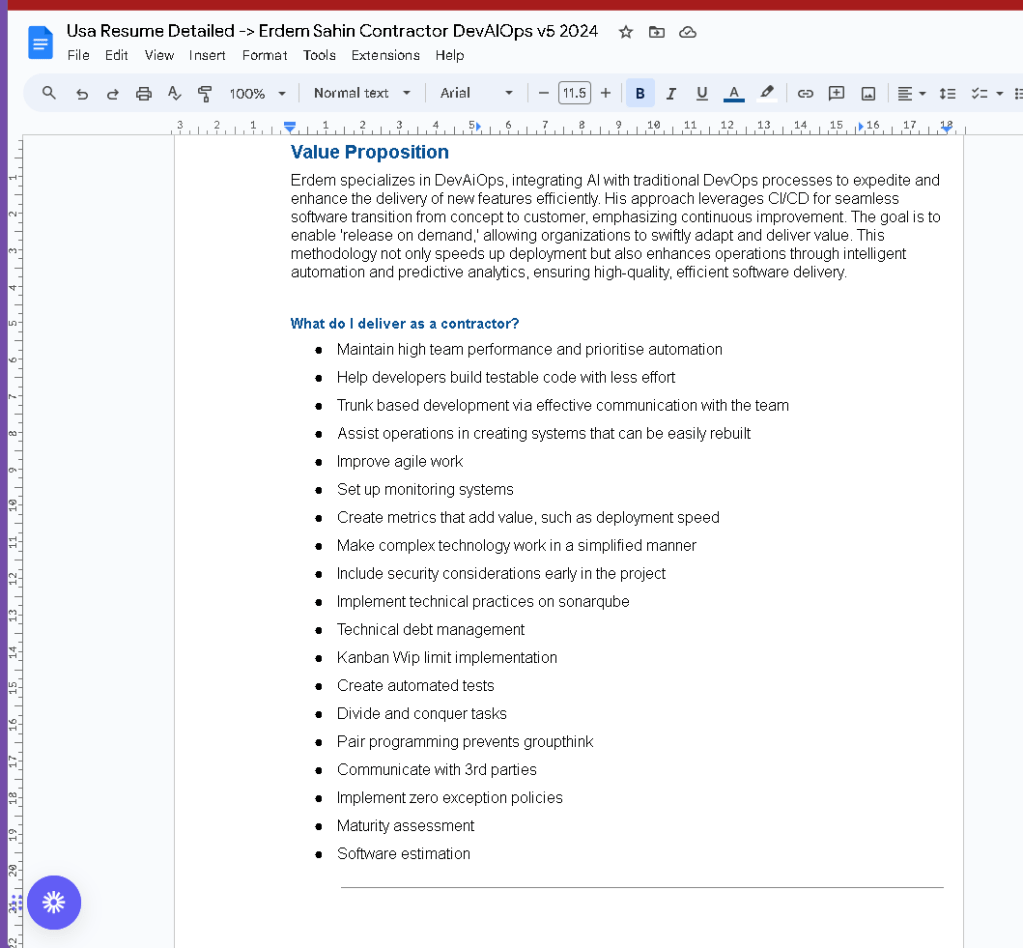Open the search menus magnifier
Screen dimensions: 1023x948
coord(49,93)
